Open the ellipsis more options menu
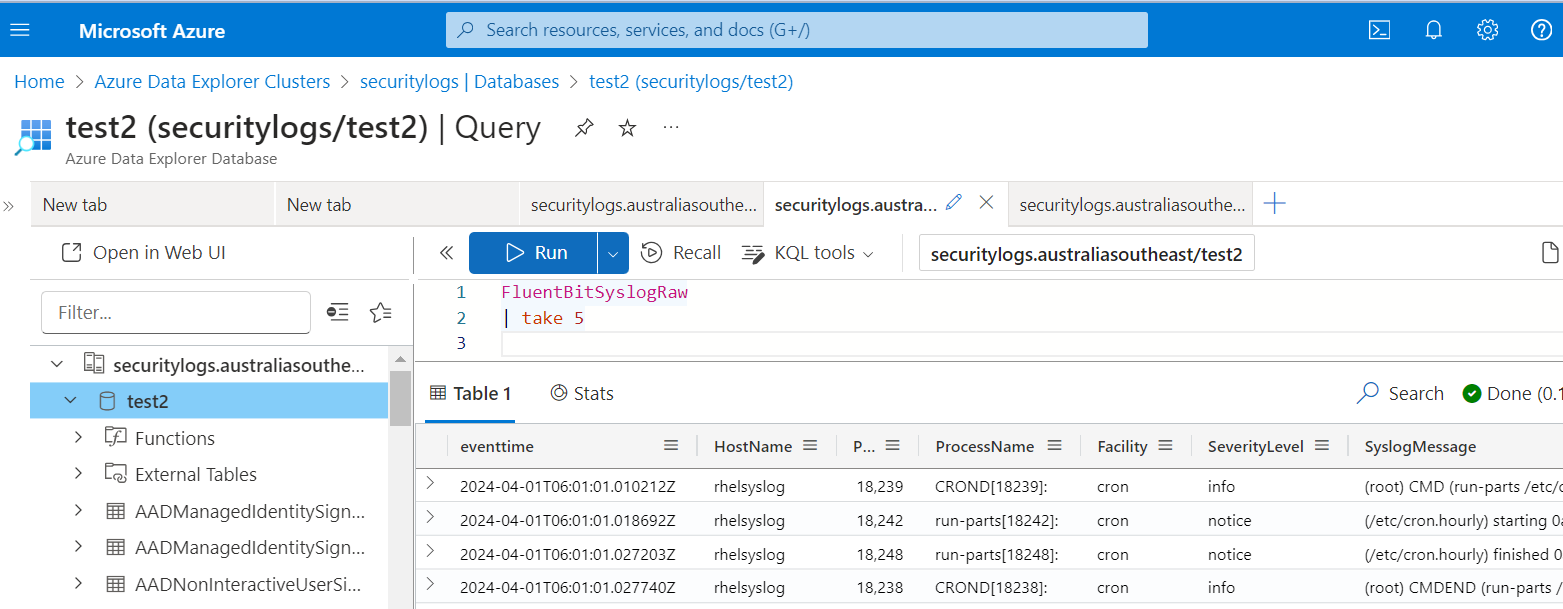 671,128
